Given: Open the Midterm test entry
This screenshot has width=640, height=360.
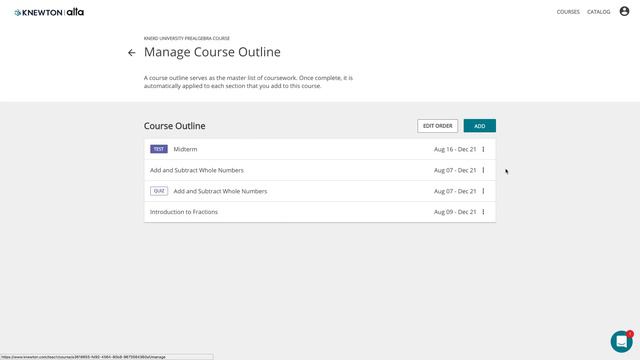Looking at the screenshot, I should tap(185, 149).
